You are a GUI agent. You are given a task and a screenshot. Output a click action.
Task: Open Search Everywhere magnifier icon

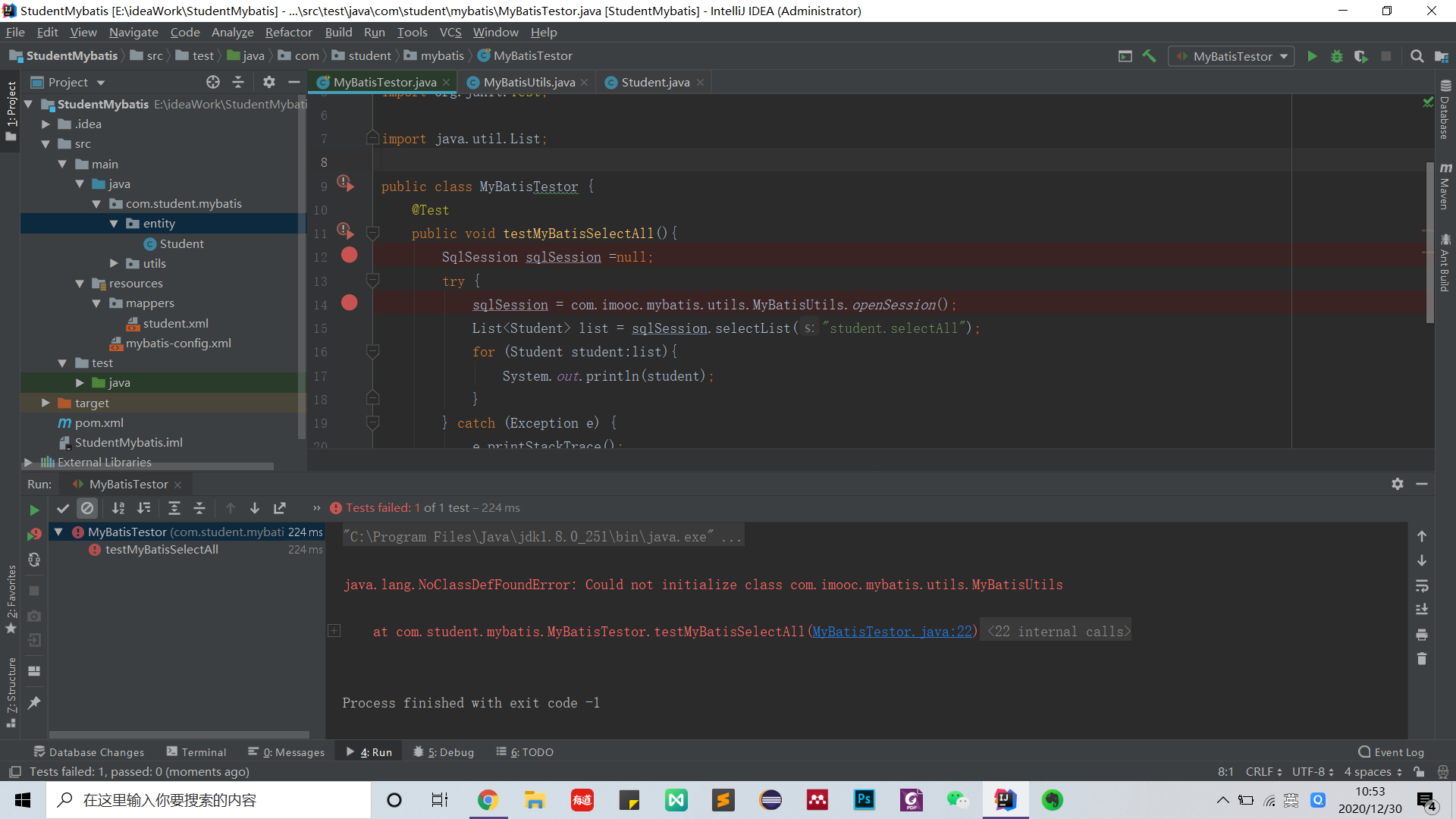1417,56
